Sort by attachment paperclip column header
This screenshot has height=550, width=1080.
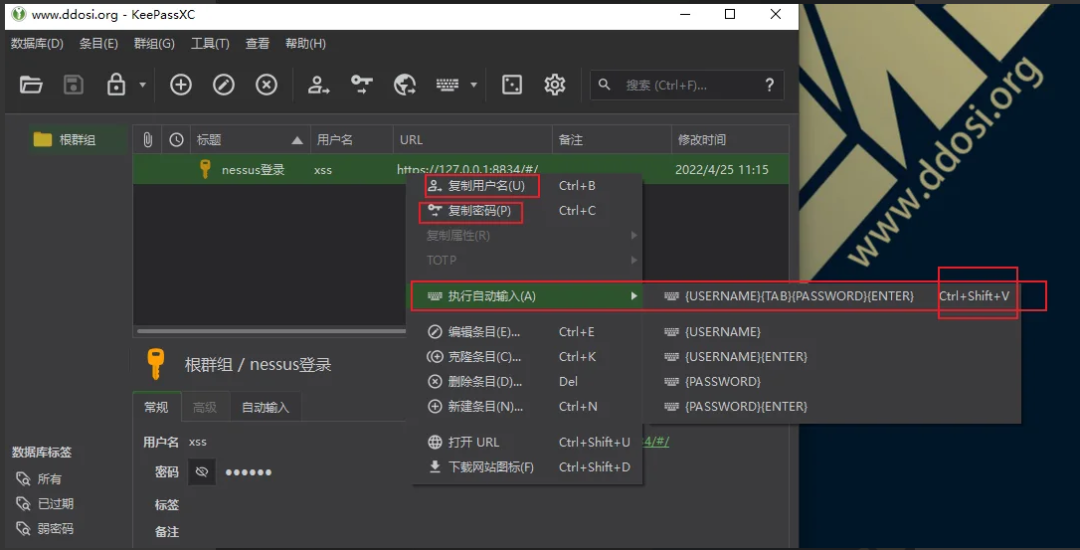click(x=147, y=140)
